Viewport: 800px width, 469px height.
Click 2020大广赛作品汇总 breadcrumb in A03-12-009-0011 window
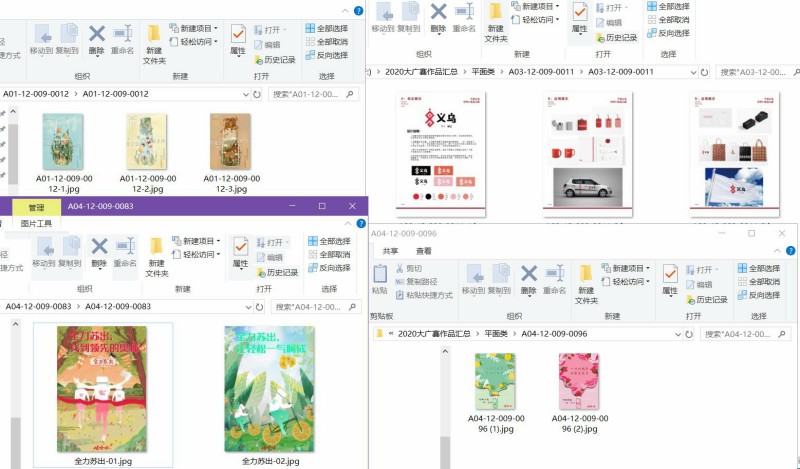click(421, 72)
